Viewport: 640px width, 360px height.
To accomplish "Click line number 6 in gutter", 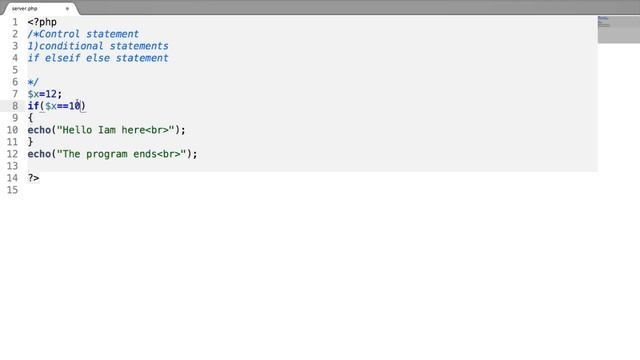I will [15, 82].
